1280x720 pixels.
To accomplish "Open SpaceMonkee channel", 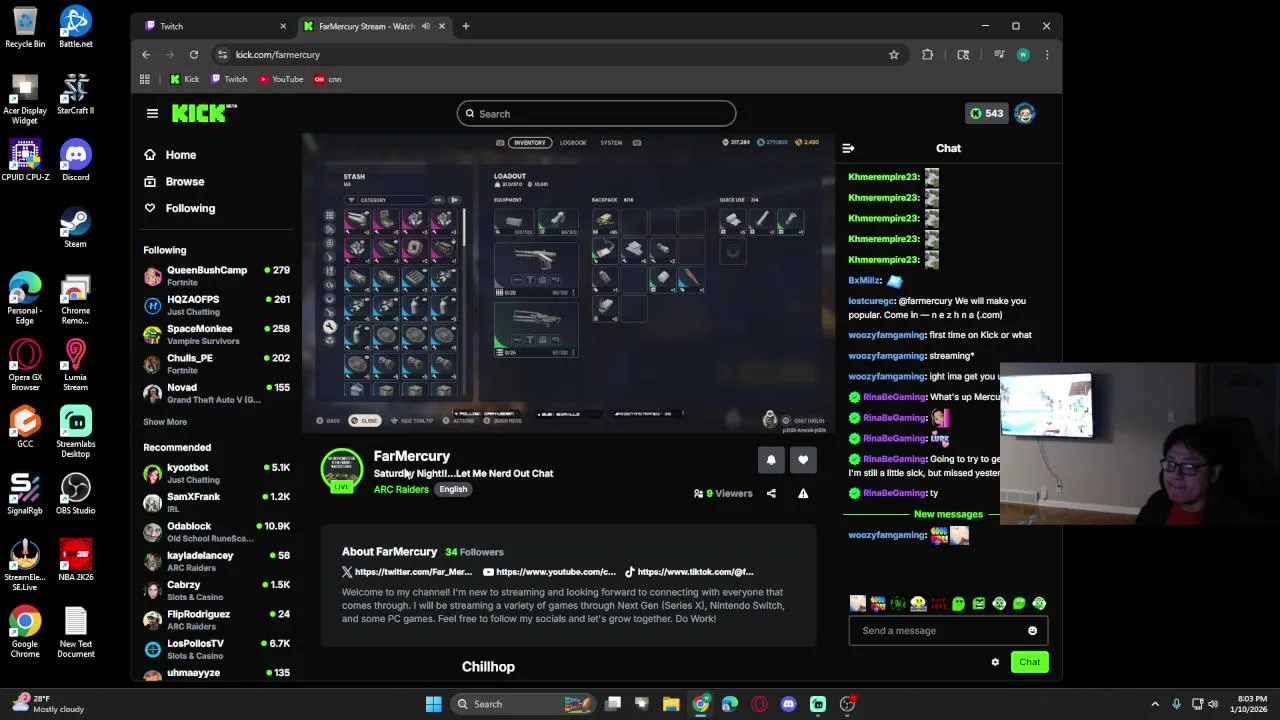I will click(216, 335).
